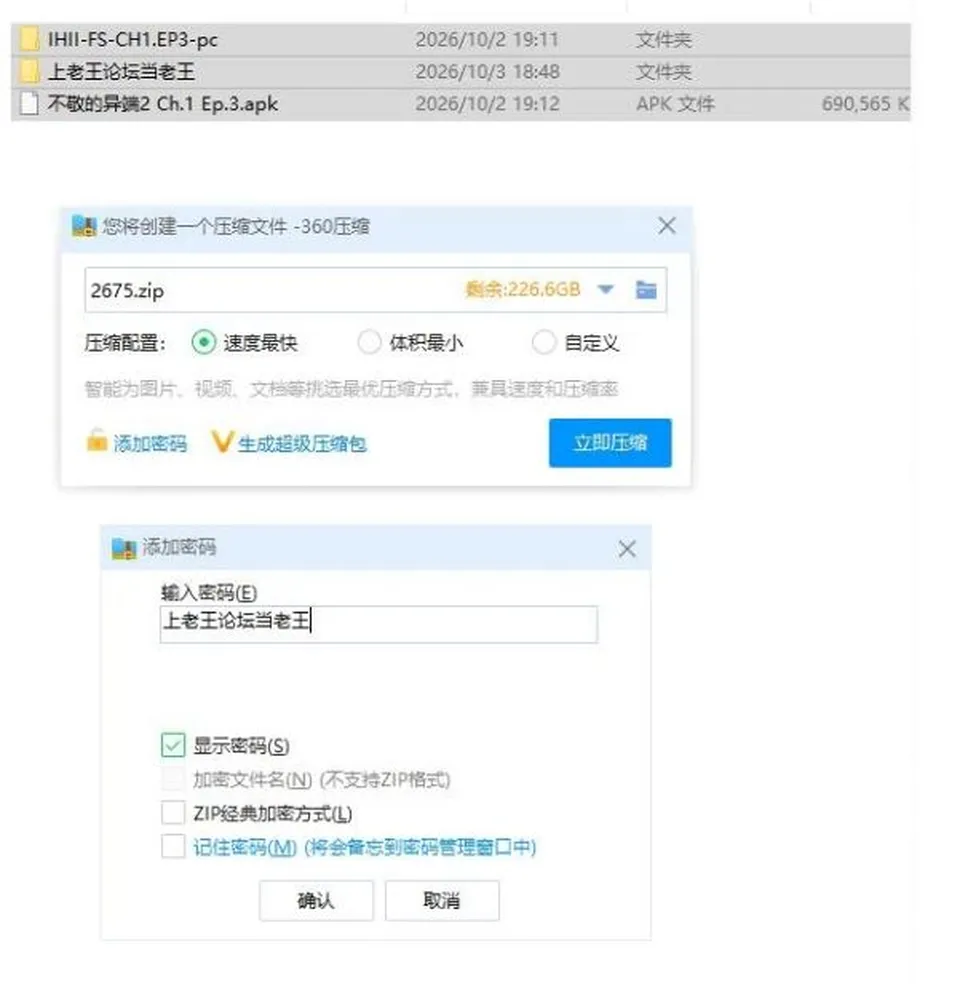The width and height of the screenshot is (960, 984).
Task: Cancel the password dialog with 取消
Action: (442, 901)
